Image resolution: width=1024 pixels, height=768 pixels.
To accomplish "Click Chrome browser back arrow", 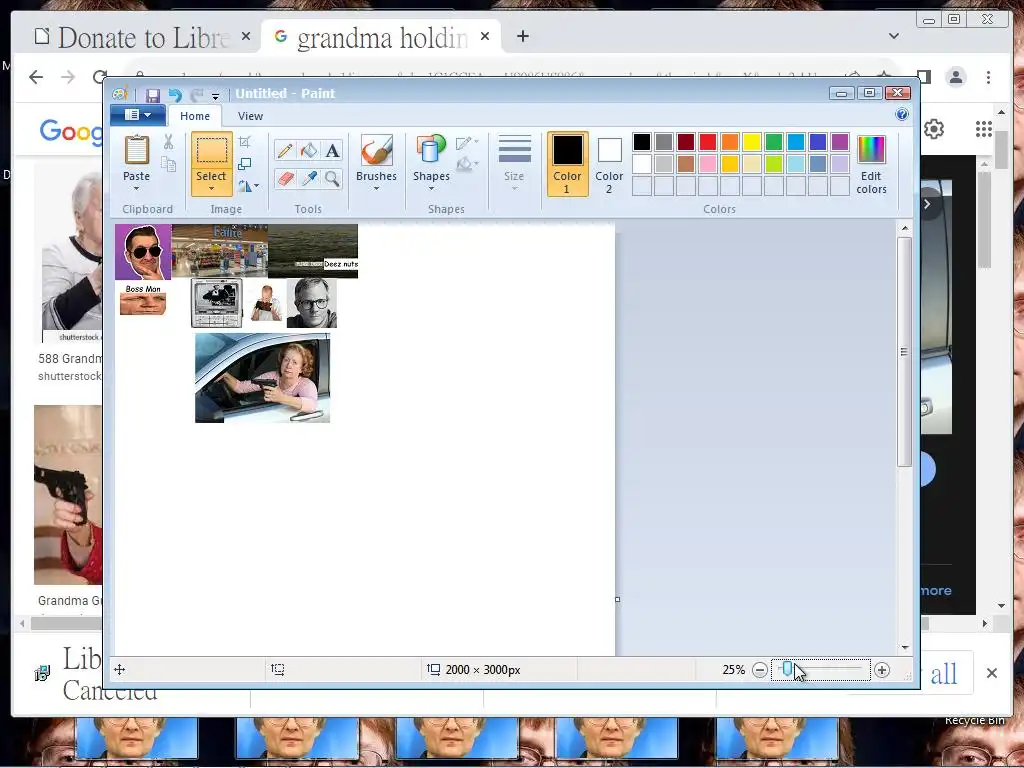I will coord(36,77).
